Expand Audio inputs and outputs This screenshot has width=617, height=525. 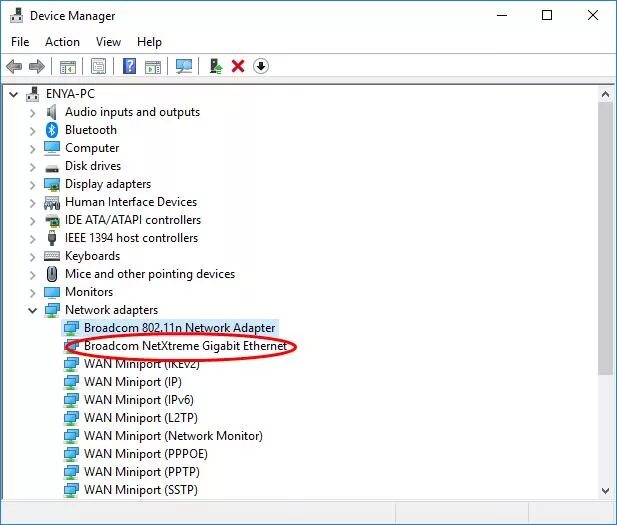pos(33,113)
